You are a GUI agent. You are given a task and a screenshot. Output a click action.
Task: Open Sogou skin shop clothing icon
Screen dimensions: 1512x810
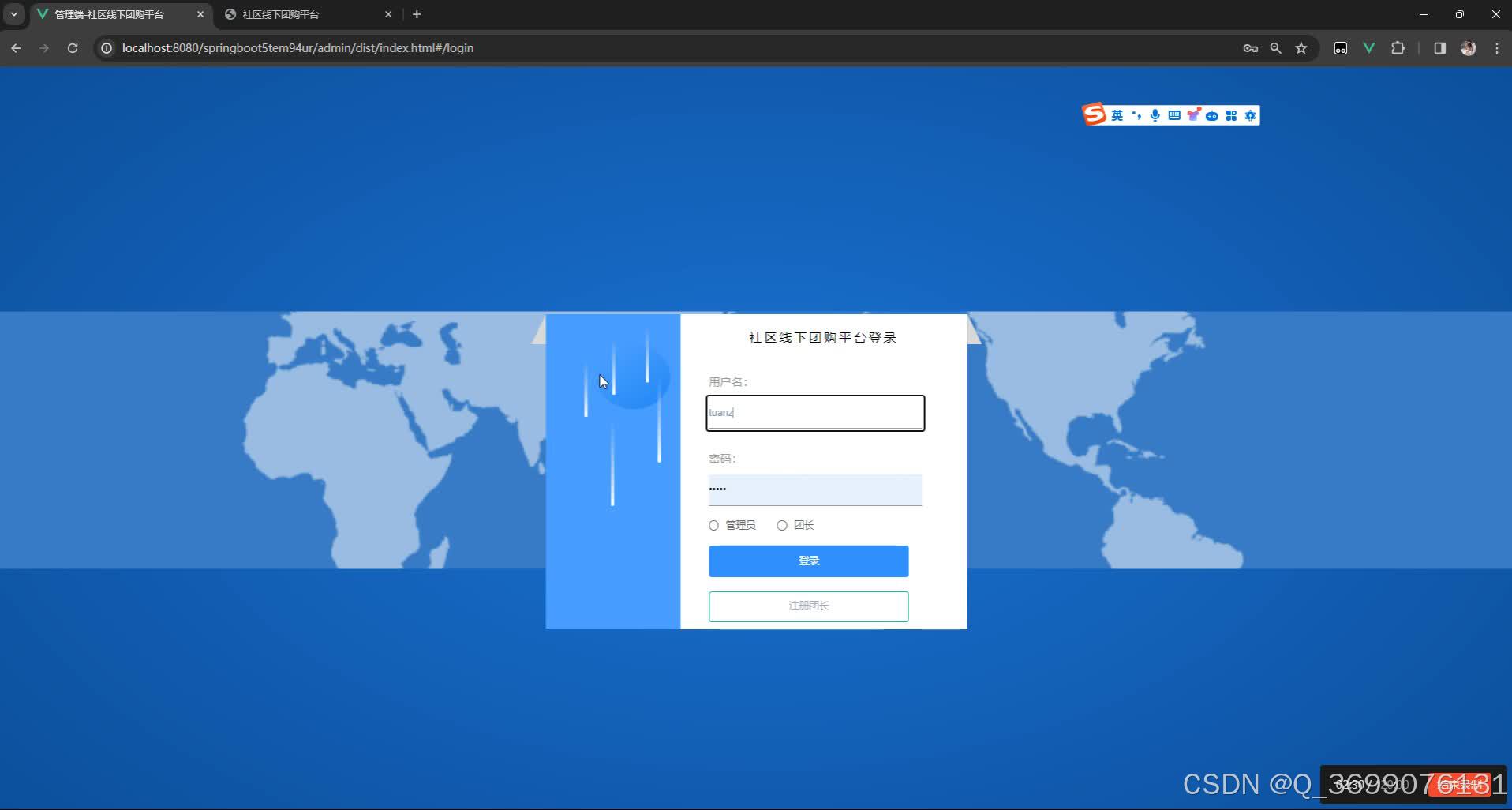(x=1194, y=114)
